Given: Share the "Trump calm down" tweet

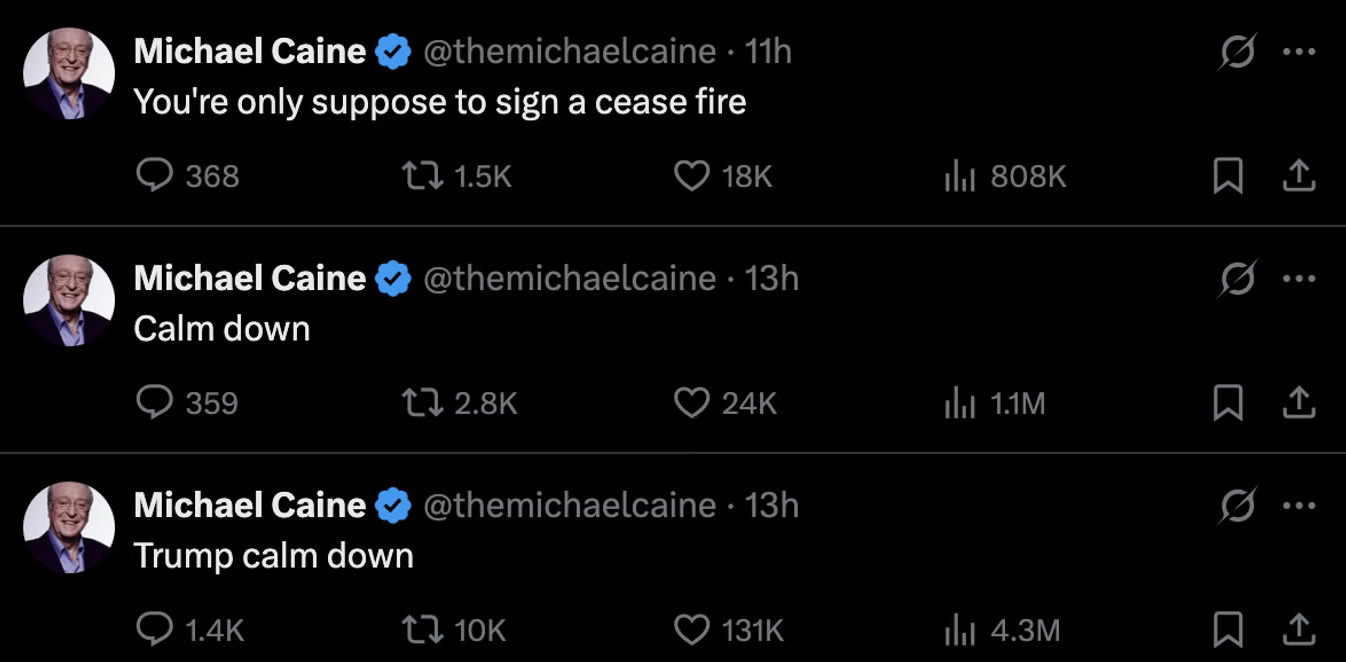Looking at the screenshot, I should tap(1298, 630).
